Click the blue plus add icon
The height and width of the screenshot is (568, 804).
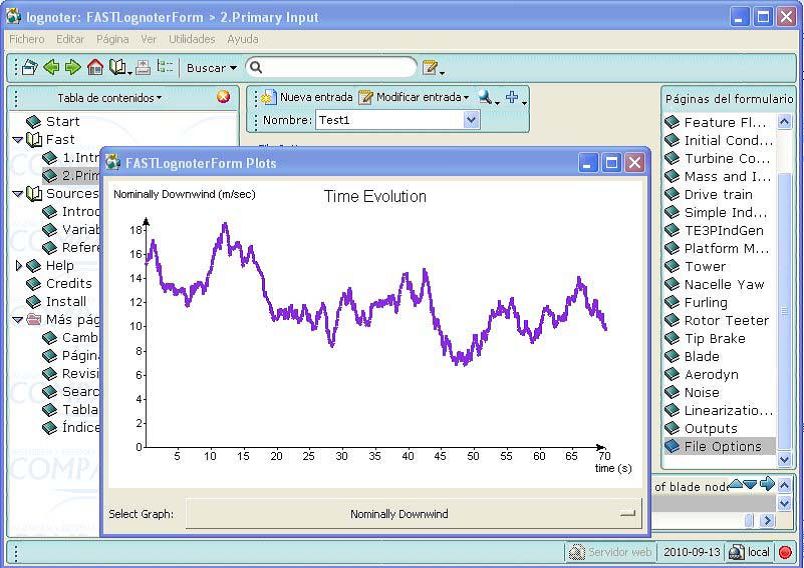pos(512,97)
